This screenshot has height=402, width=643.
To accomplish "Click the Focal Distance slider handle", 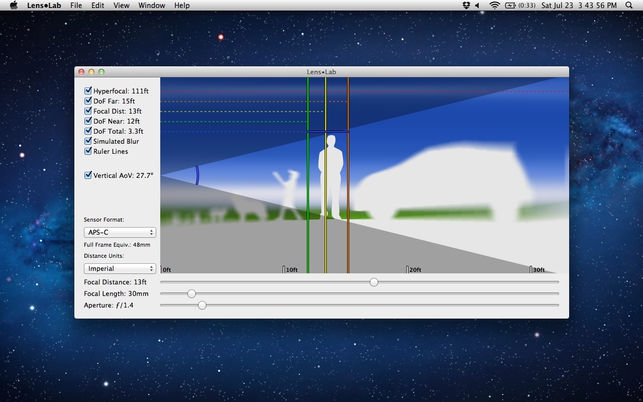I will pyautogui.click(x=374, y=282).
